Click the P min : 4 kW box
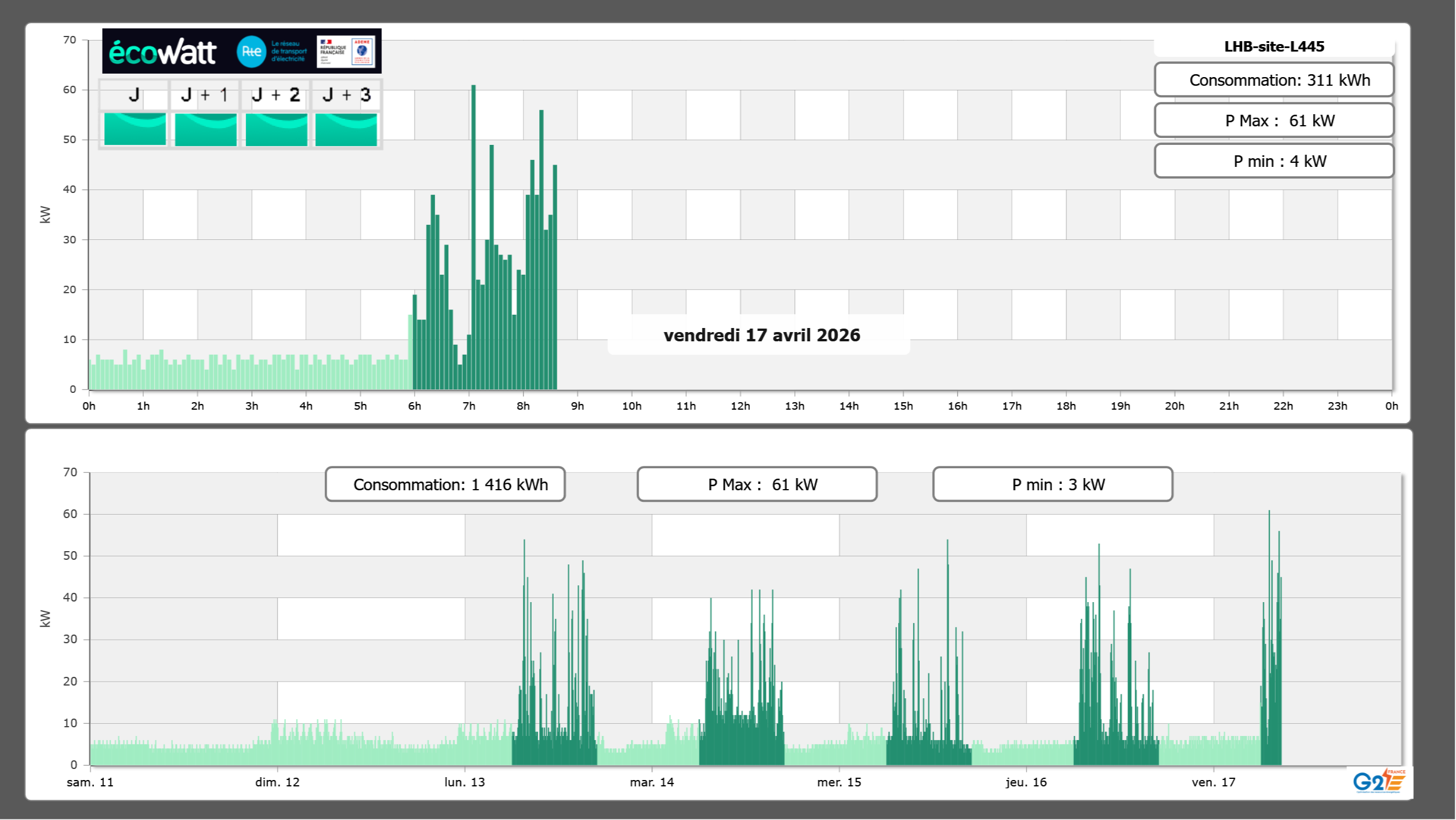1456x820 pixels. (x=1273, y=161)
